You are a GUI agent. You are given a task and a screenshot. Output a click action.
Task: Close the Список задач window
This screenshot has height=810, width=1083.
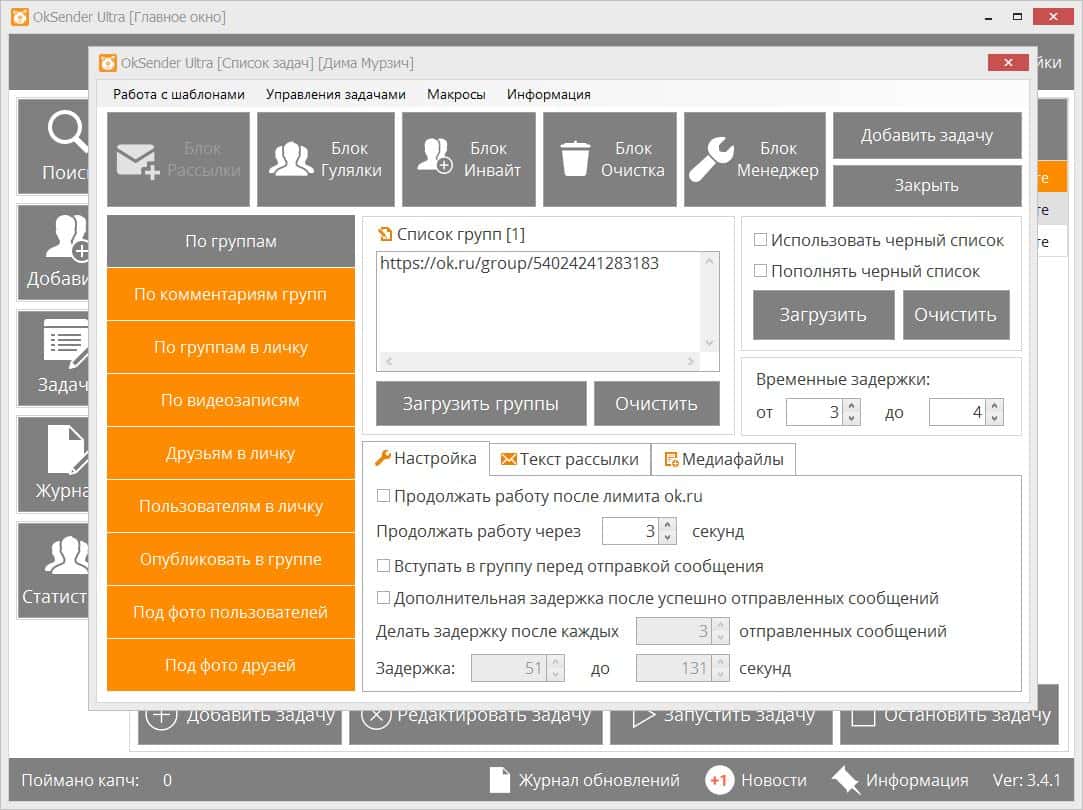tap(1008, 63)
